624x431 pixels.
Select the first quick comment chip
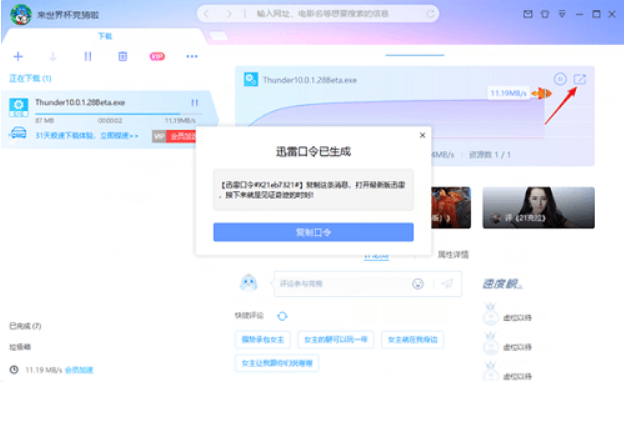tap(263, 339)
